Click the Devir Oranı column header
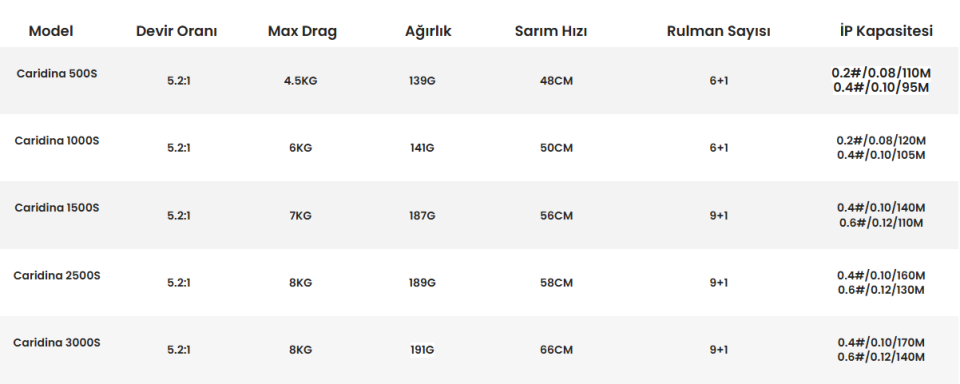The height and width of the screenshot is (384, 960). [176, 31]
